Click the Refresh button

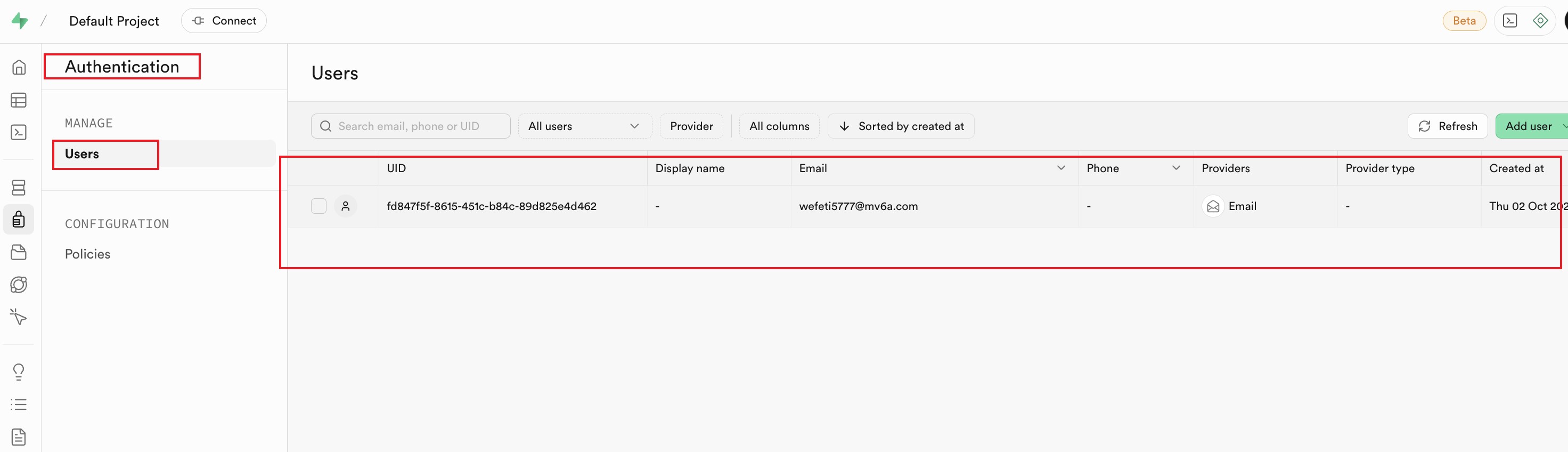1447,126
